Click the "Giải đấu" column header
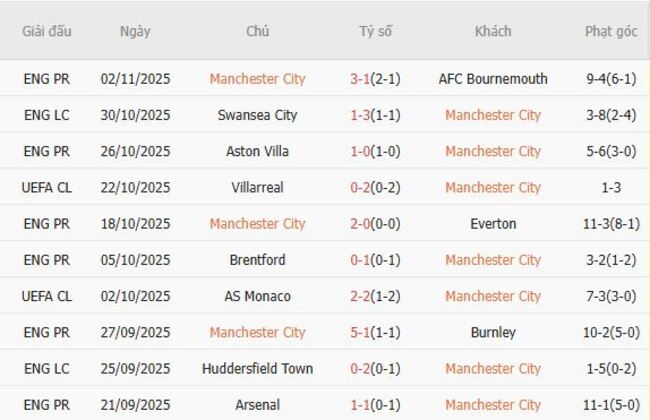Viewport: 650px width, 420px height. tap(47, 31)
